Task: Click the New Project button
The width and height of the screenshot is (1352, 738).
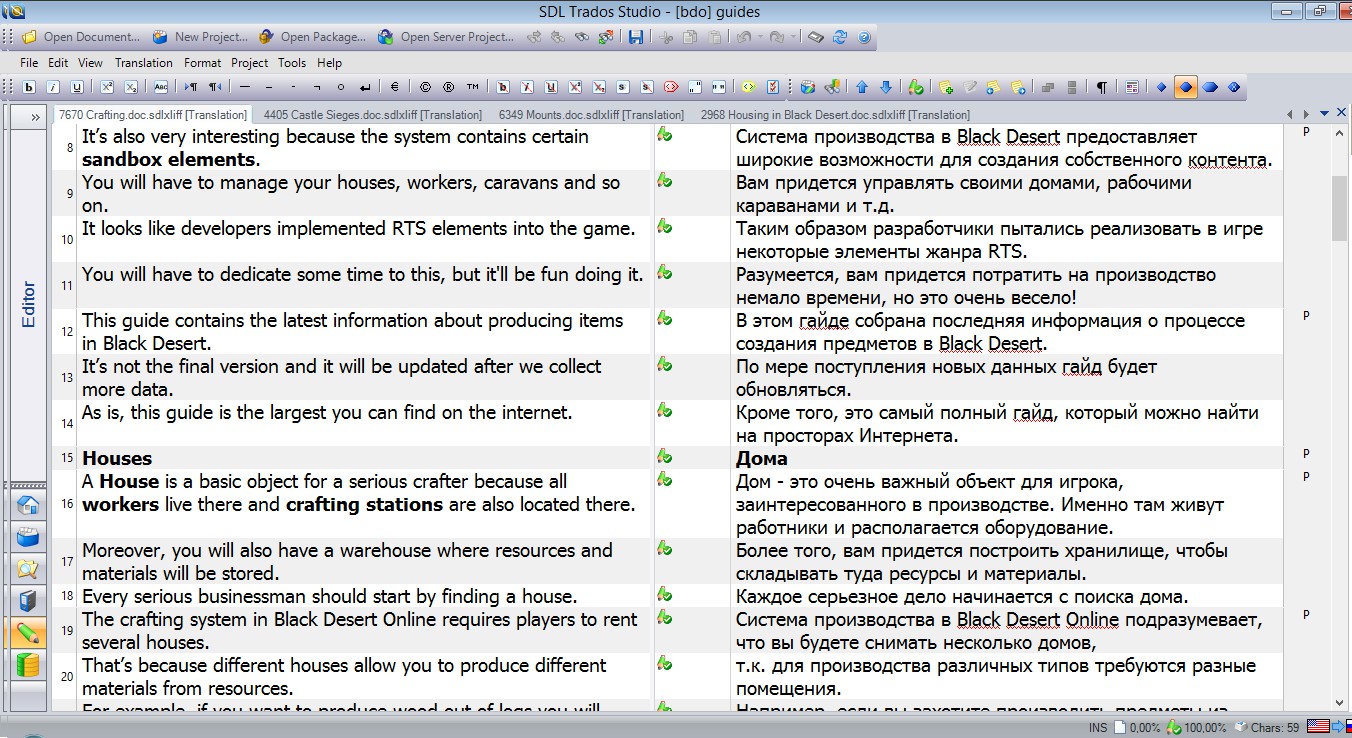Action: point(200,37)
